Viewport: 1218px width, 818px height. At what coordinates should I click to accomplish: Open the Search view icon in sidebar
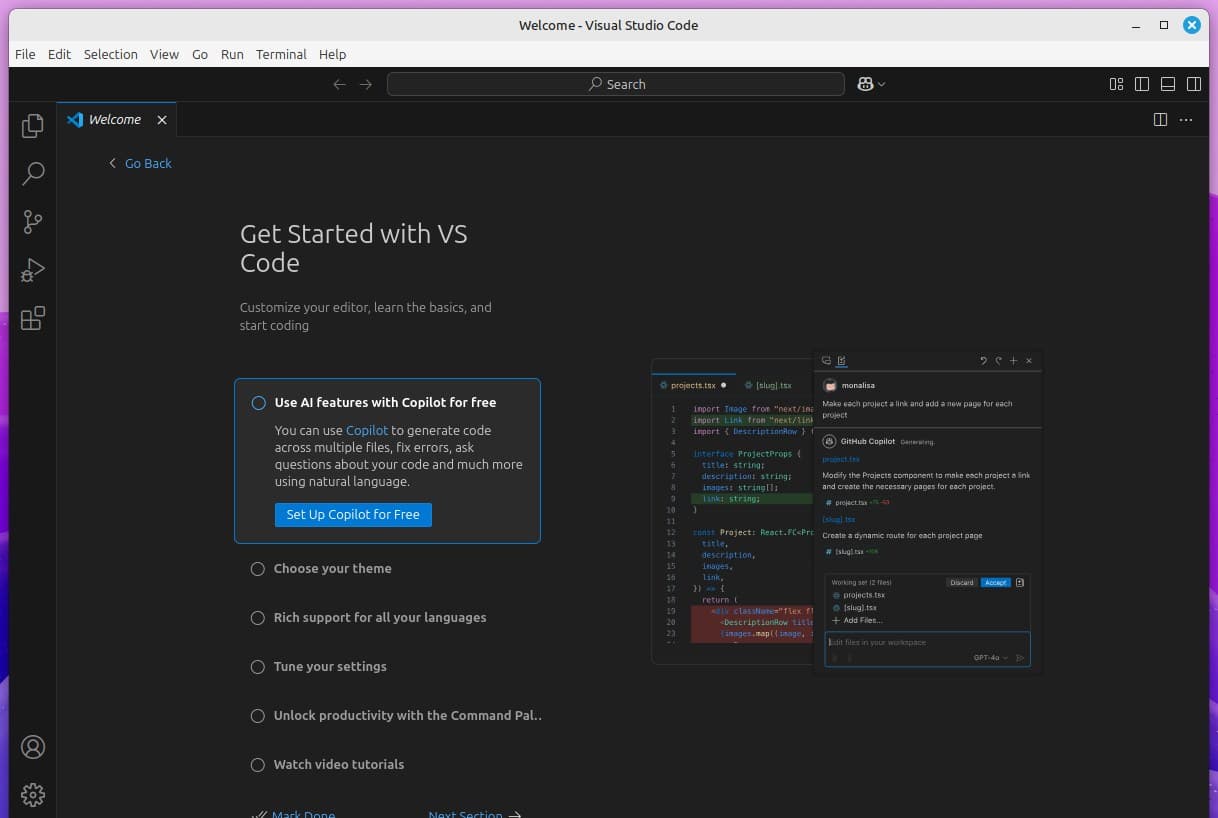(33, 174)
